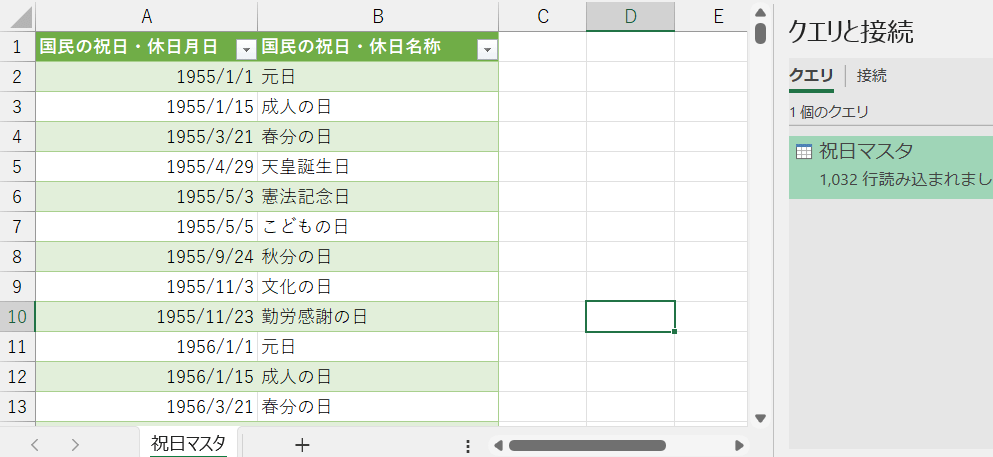
Task: Click the select-all corner triangle
Action: (18, 17)
